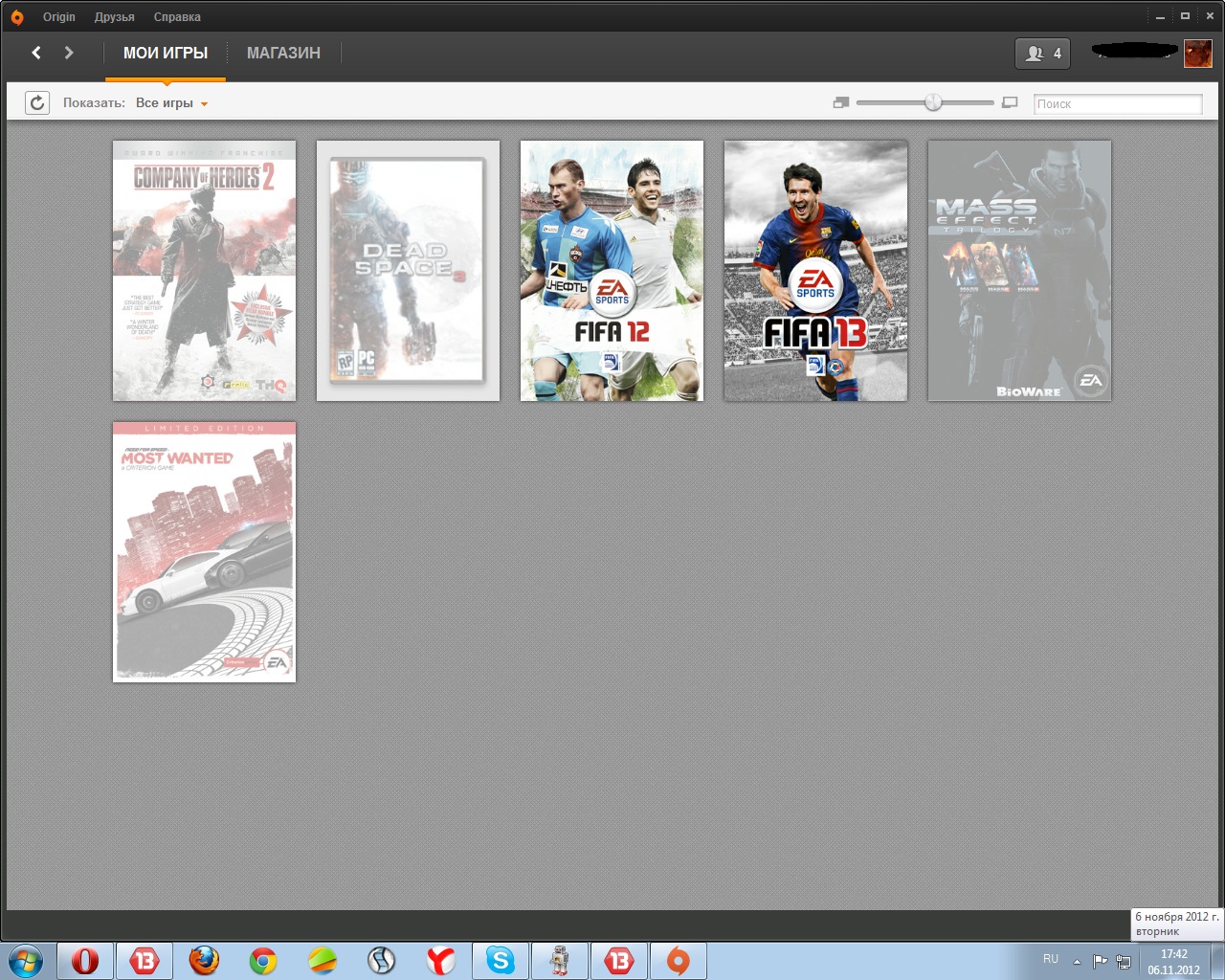Image resolution: width=1225 pixels, height=980 pixels.
Task: Go forward with the right arrow
Action: (x=69, y=53)
